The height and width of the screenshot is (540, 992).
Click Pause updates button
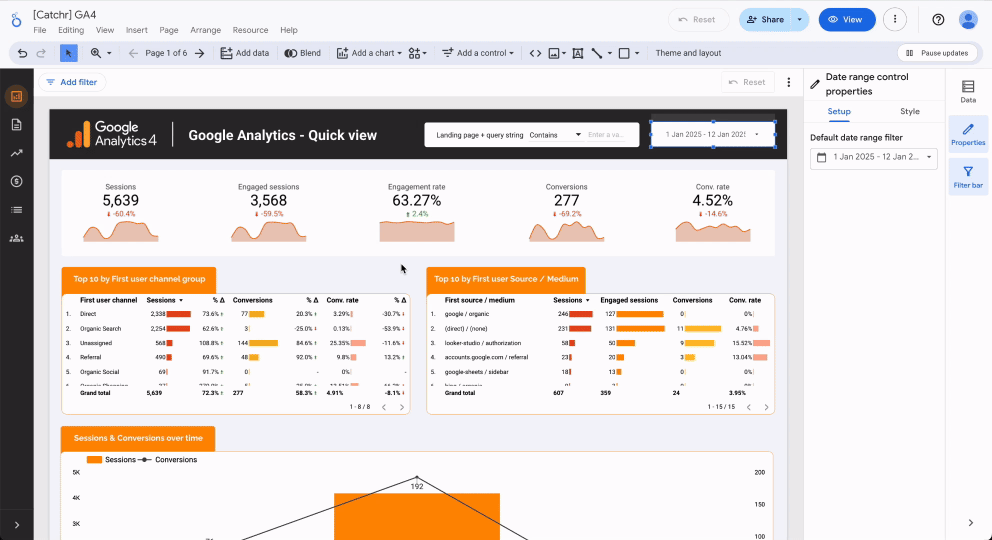tap(938, 53)
